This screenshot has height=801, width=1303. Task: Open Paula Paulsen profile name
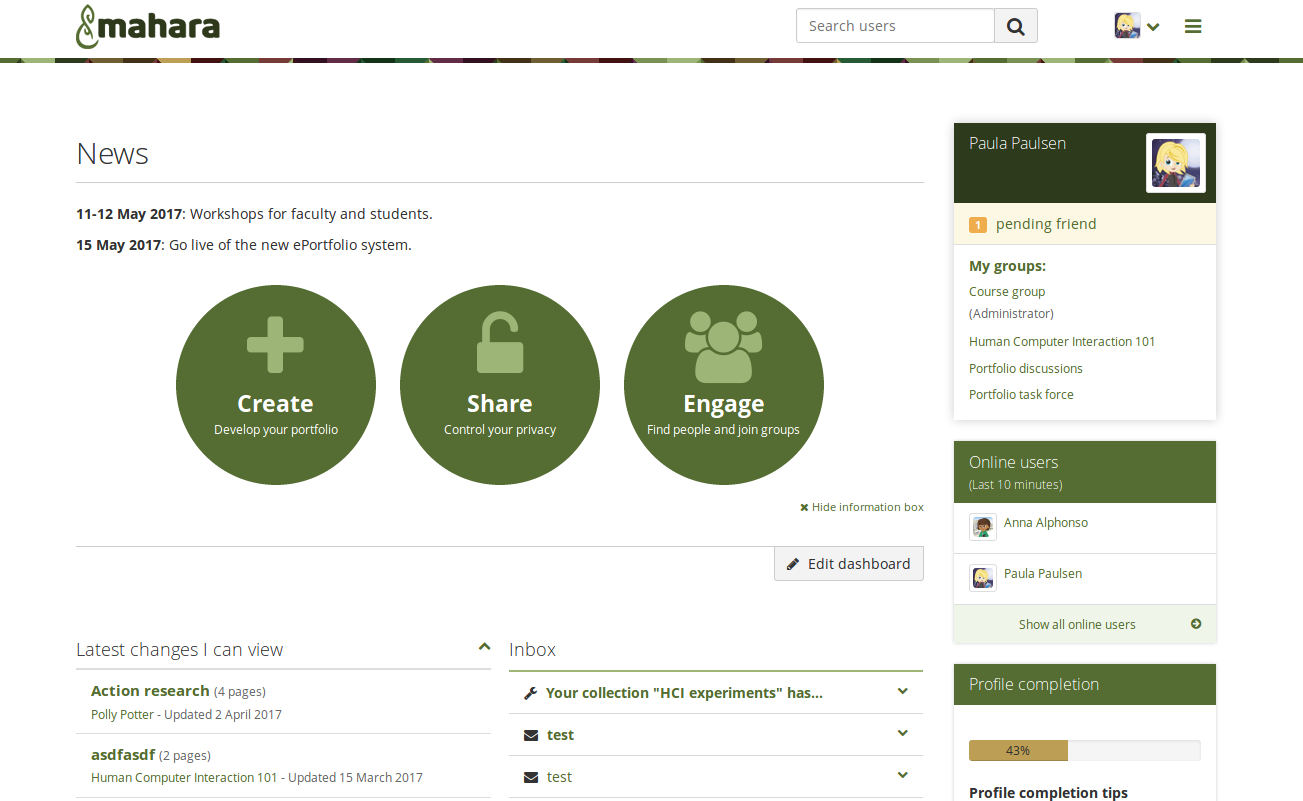[1017, 143]
